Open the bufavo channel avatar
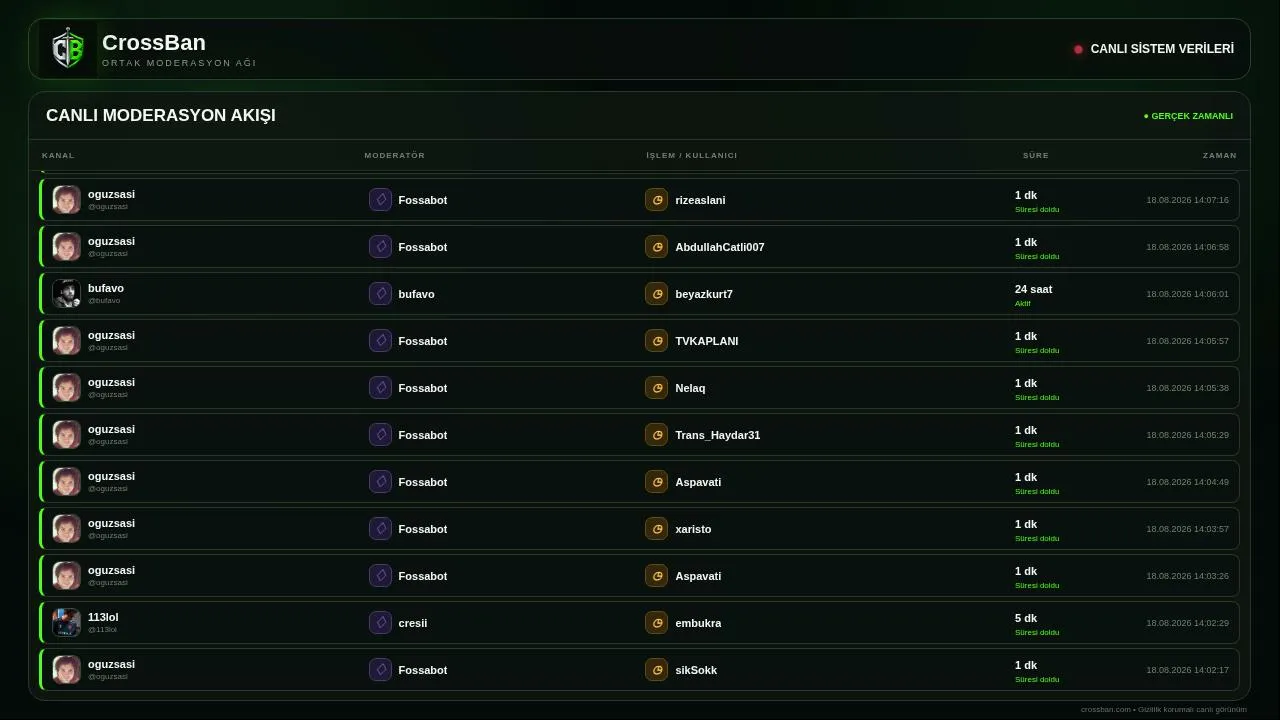 [x=66, y=293]
